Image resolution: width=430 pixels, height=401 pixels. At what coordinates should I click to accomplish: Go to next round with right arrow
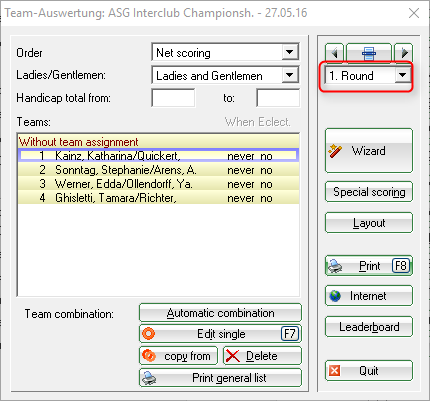pos(404,53)
